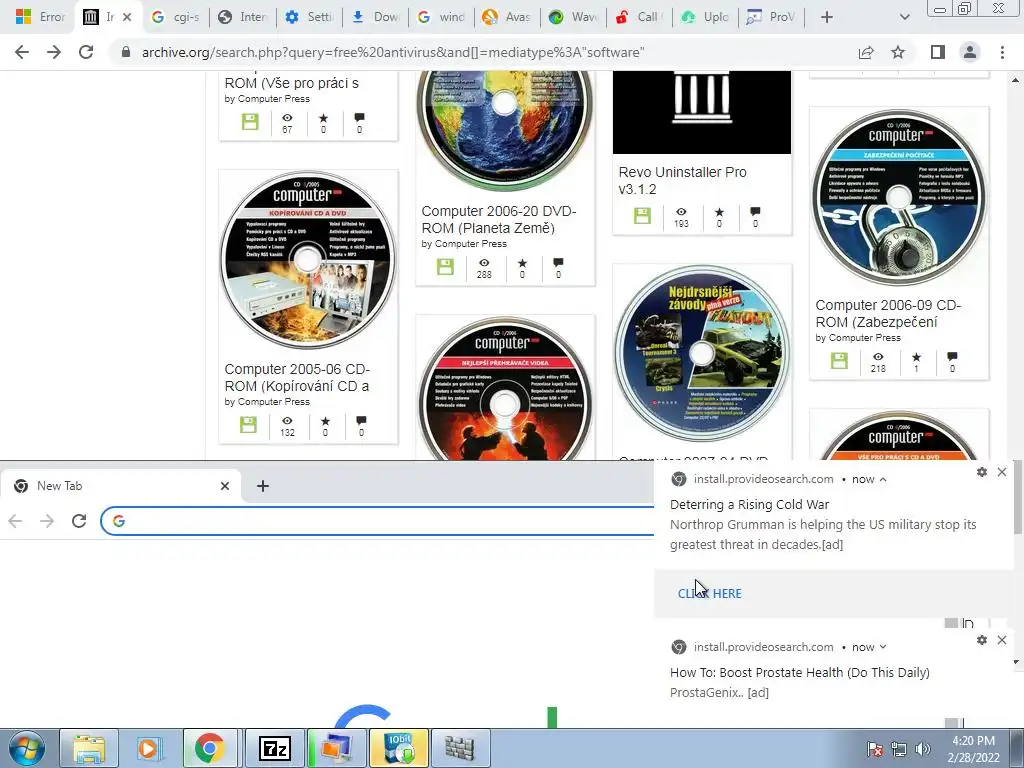Switch to the Error tab

coord(40,17)
